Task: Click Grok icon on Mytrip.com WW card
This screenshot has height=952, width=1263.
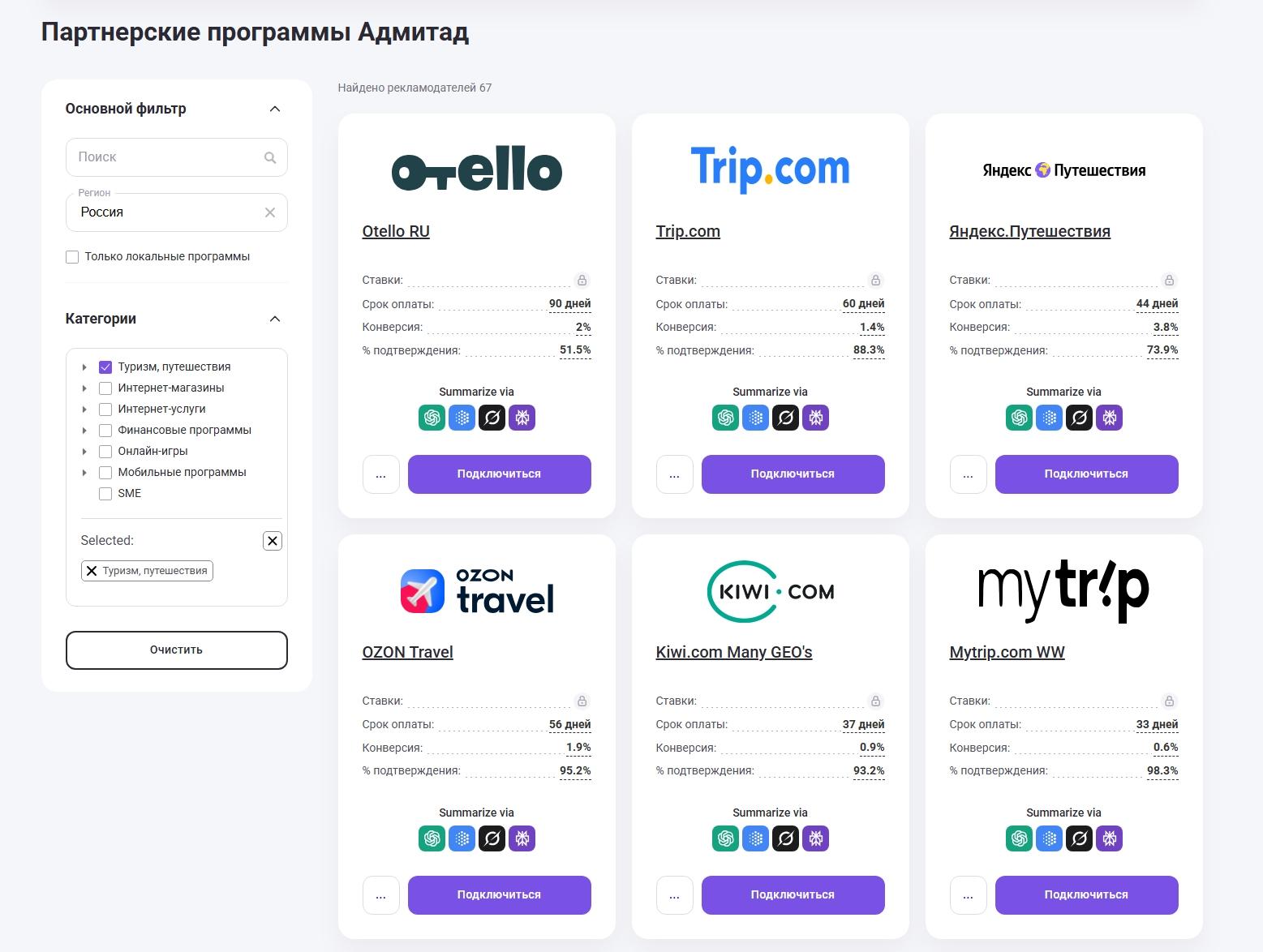Action: 1079,839
